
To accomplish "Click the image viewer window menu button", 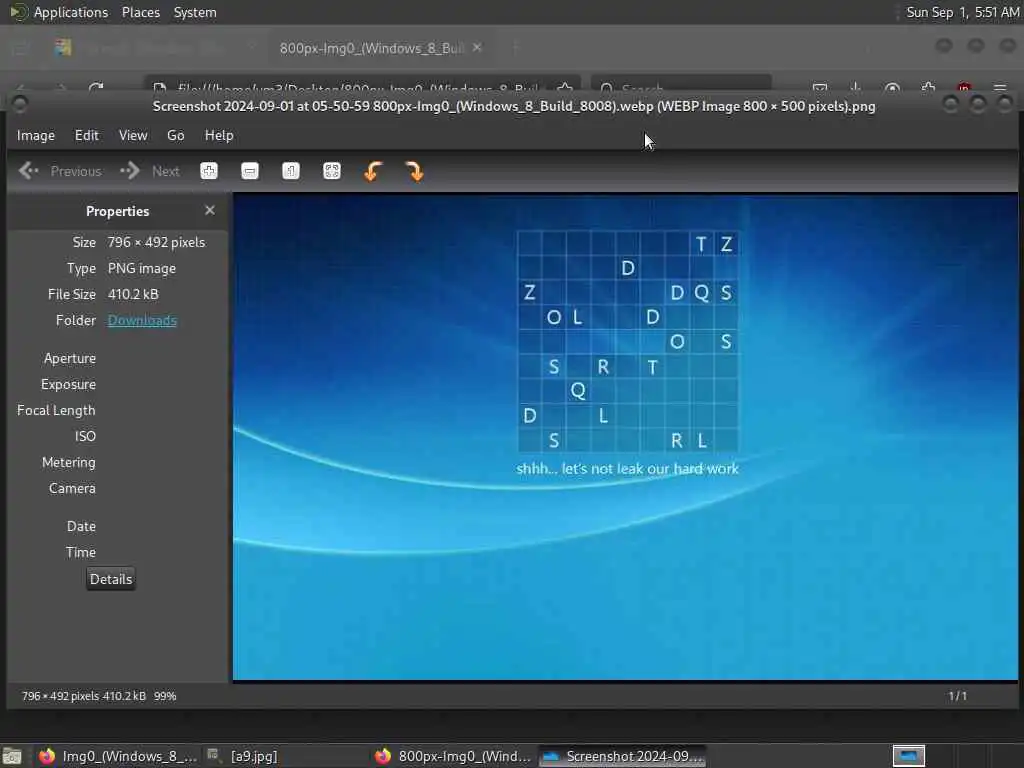I will 20,104.
